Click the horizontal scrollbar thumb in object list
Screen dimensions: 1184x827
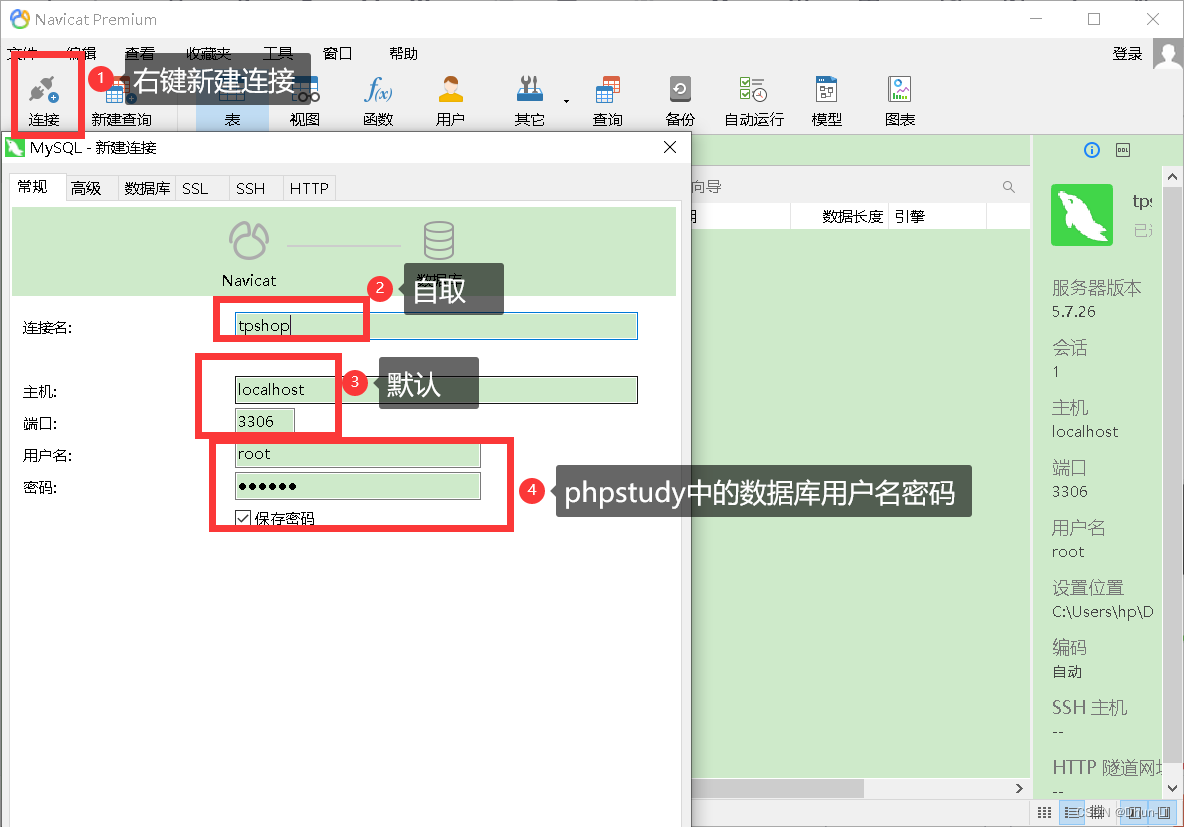coord(778,788)
